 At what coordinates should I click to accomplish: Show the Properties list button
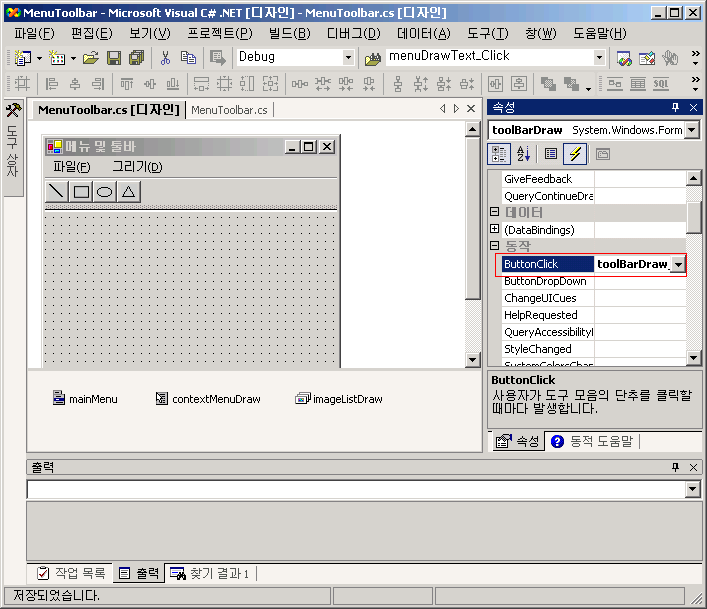point(551,154)
